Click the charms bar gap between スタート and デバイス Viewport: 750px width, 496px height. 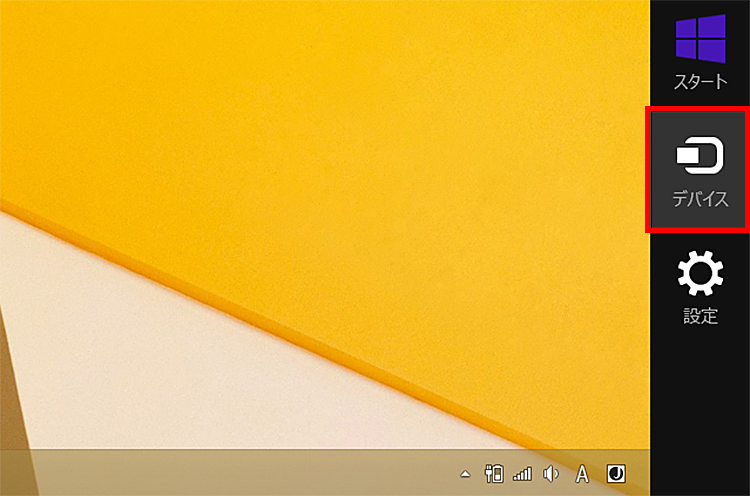coord(700,103)
